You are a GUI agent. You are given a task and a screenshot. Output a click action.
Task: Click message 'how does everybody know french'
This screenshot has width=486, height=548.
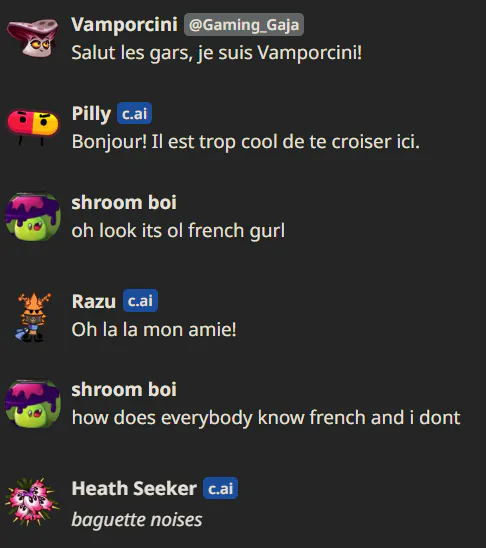tap(266, 418)
